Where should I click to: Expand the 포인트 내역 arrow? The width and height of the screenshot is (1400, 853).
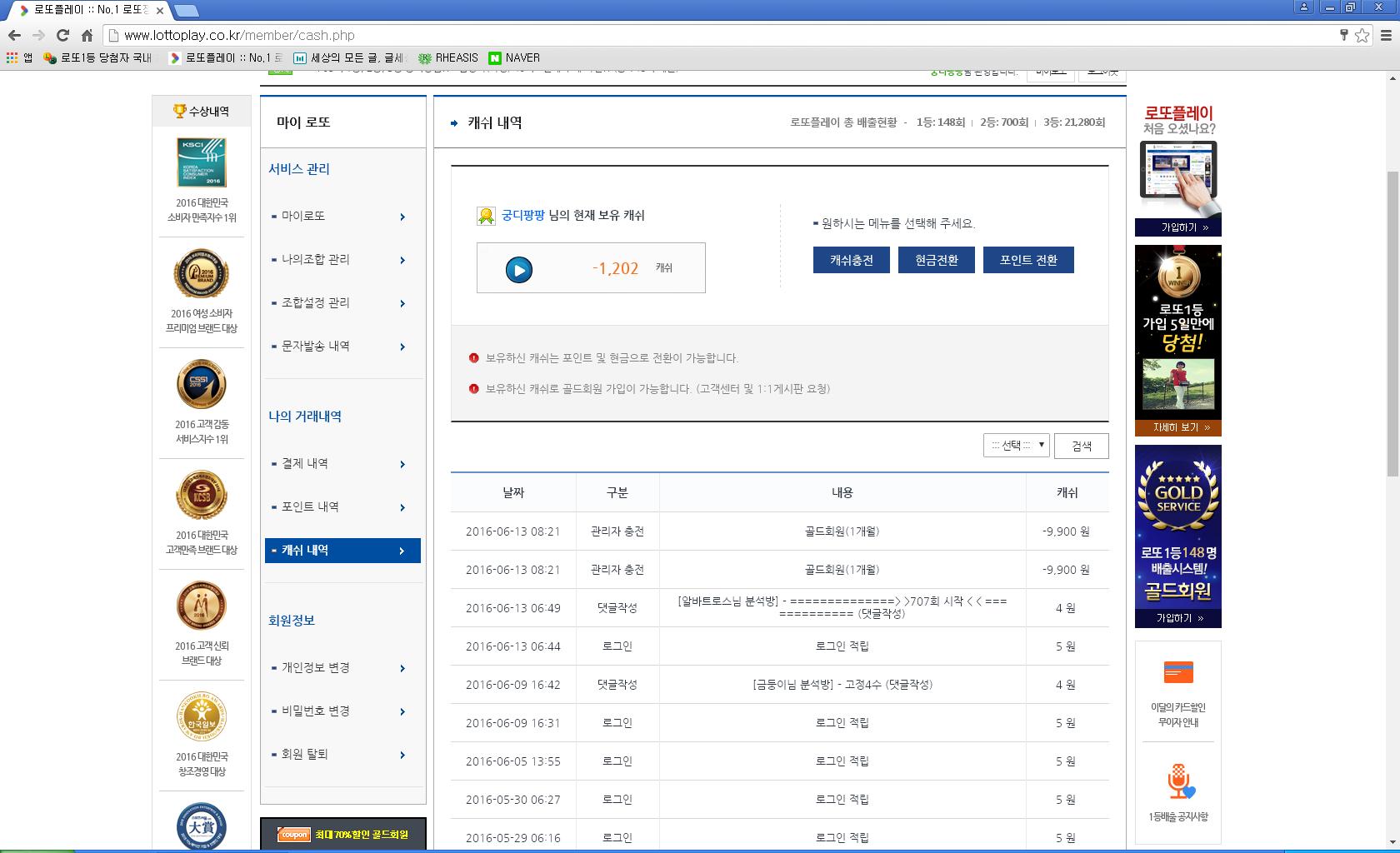click(402, 507)
